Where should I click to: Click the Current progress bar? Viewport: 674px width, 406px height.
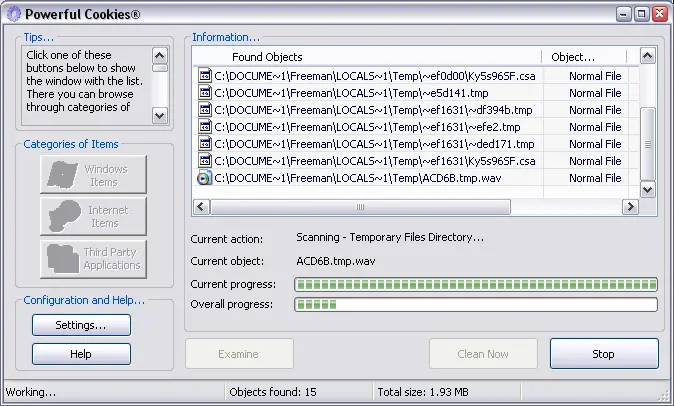pyautogui.click(x=476, y=284)
